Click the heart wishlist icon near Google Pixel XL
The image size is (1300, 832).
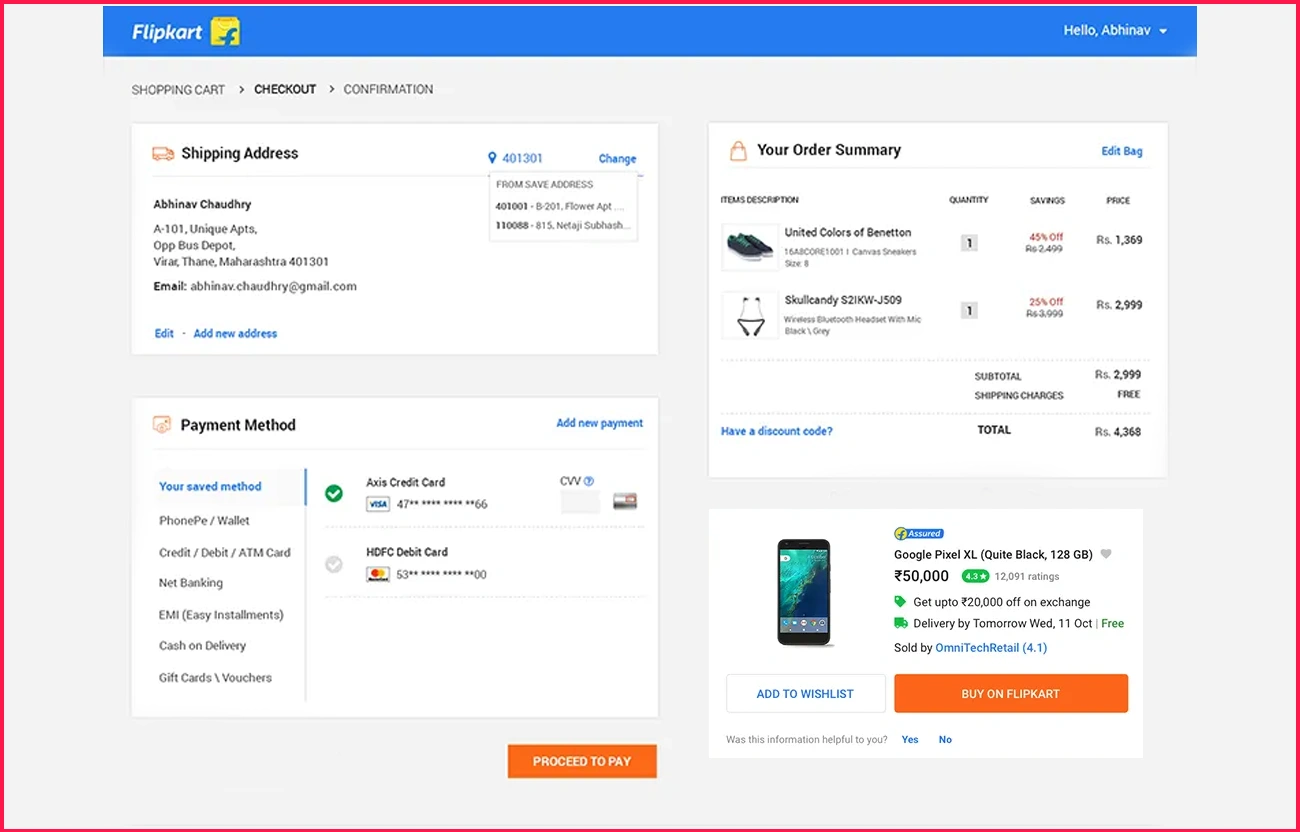[x=1106, y=554]
